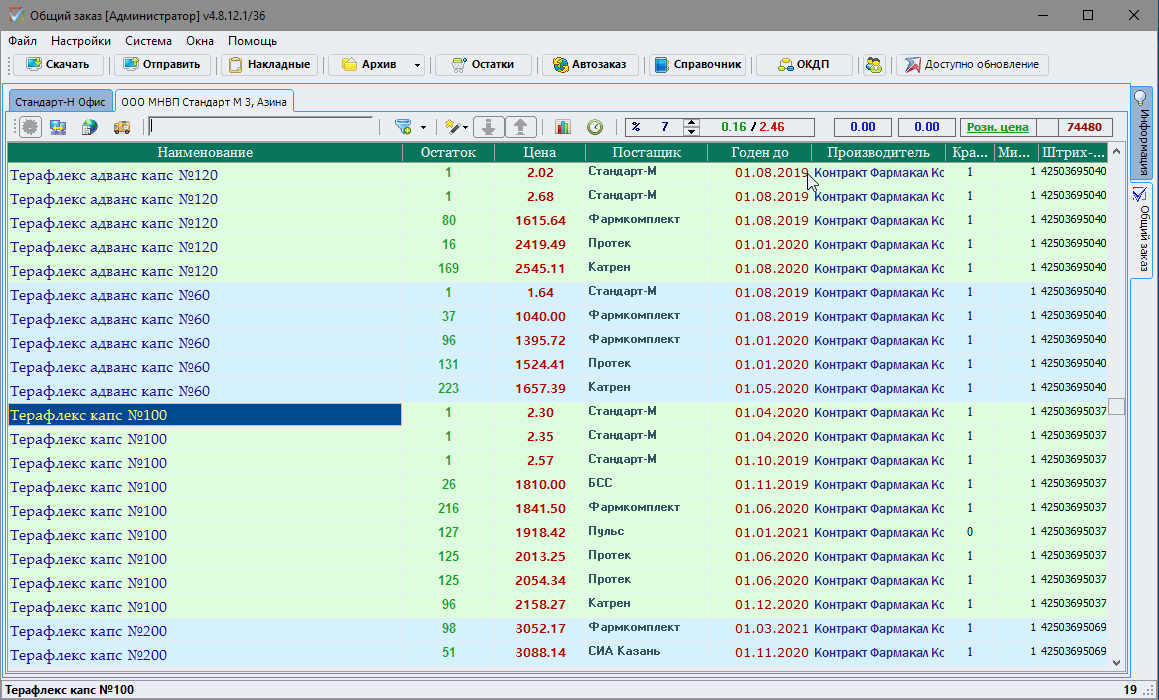Open Остатки
The image size is (1159, 700).
483,64
